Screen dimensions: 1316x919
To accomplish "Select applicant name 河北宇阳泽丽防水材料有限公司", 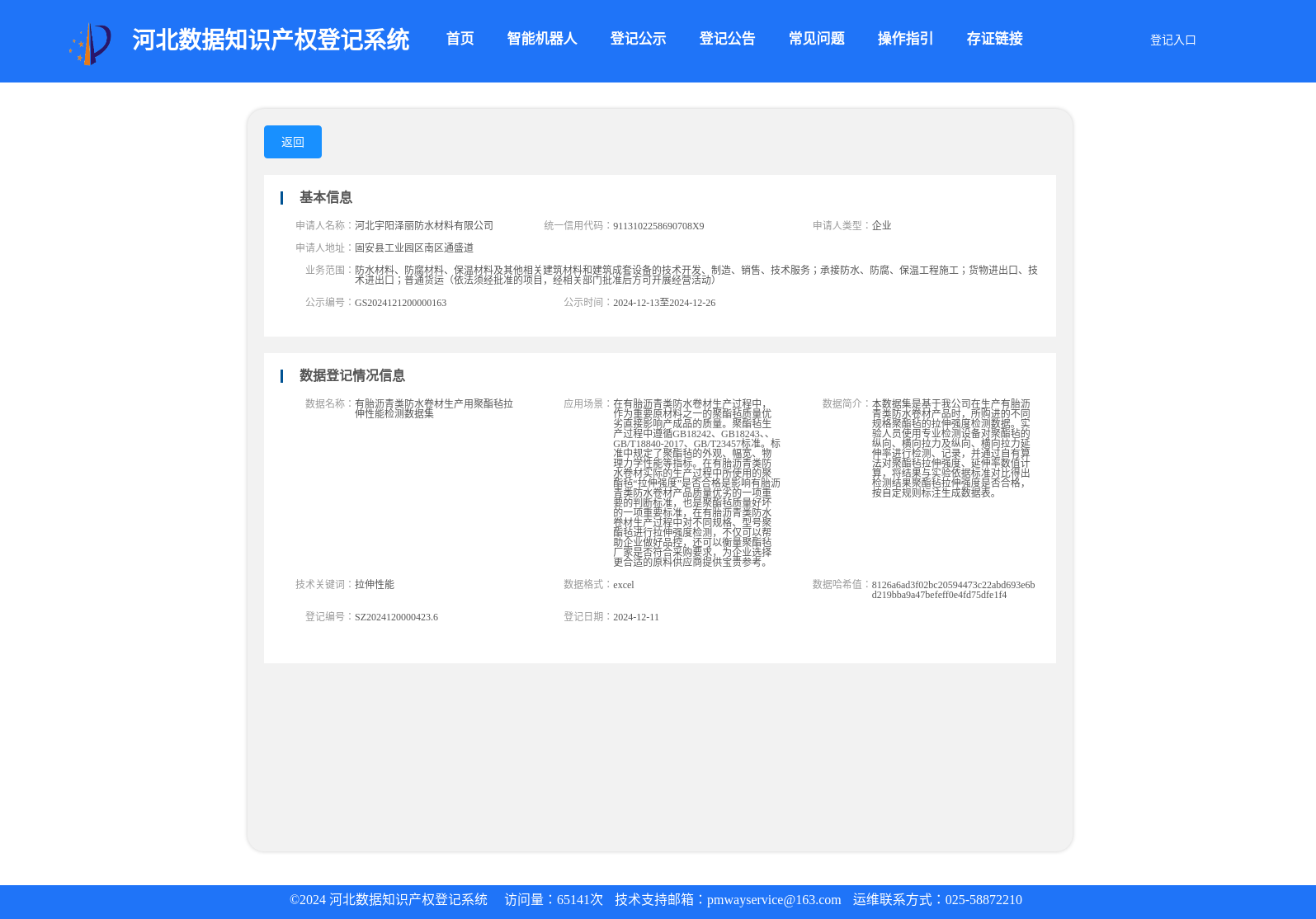I will 424,225.
